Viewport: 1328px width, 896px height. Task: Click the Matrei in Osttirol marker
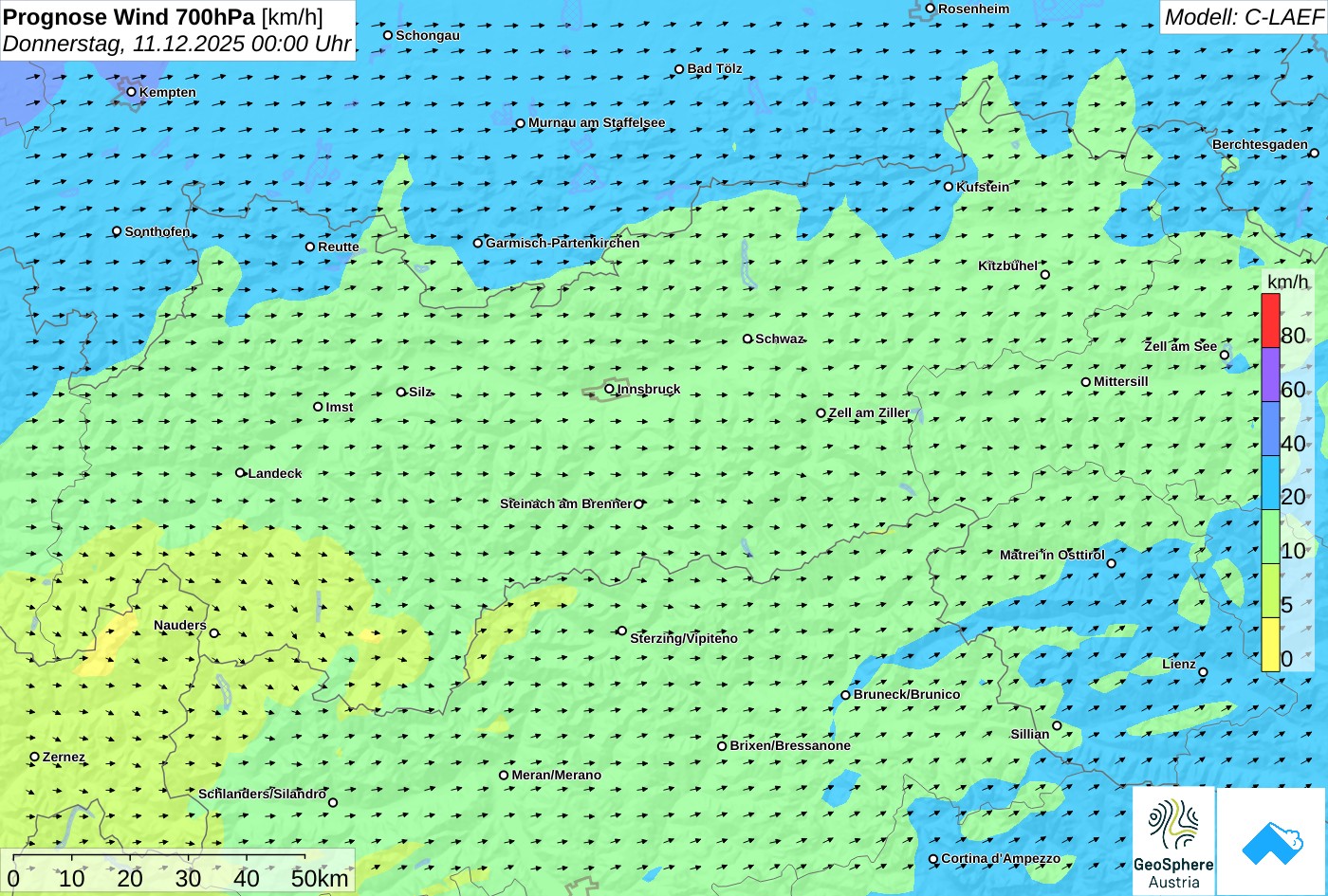click(x=1112, y=563)
